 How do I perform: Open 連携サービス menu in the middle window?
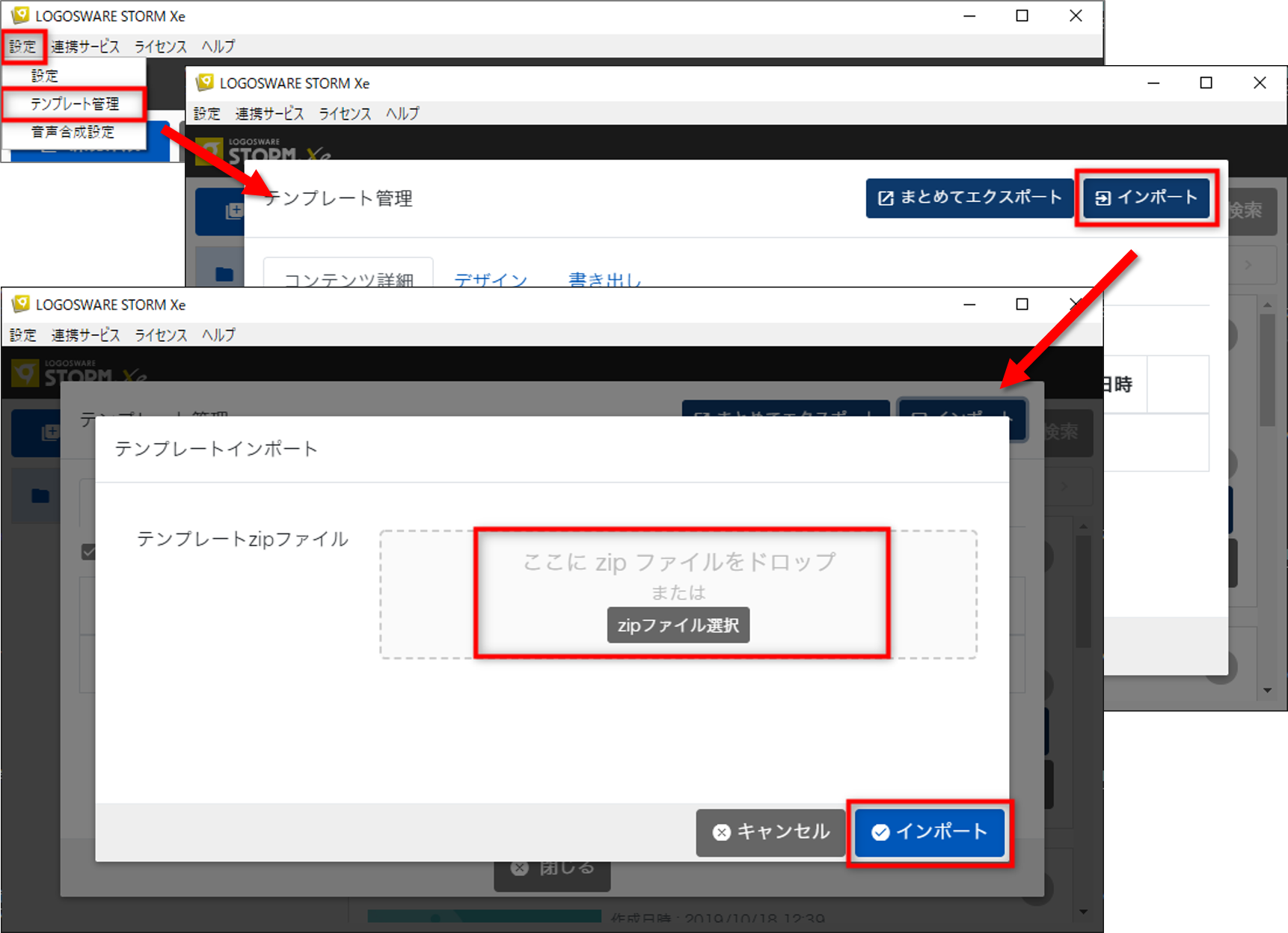(270, 114)
